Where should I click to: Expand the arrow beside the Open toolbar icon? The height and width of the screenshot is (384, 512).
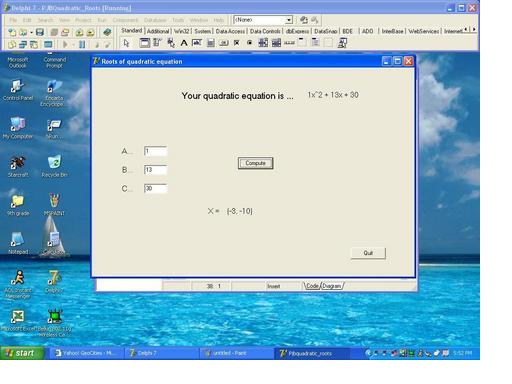coord(31,32)
